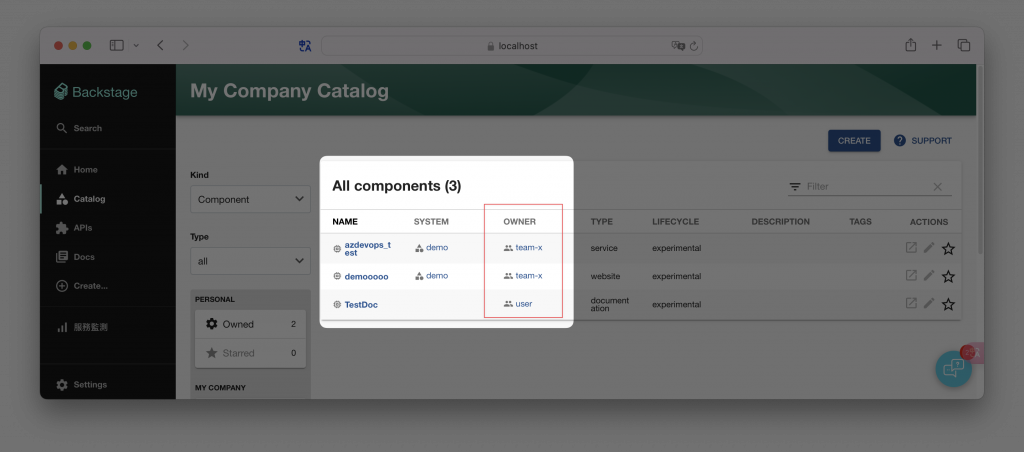Click the view icon for azdevops_test
Screen dimensions: 1024x452
(911, 248)
